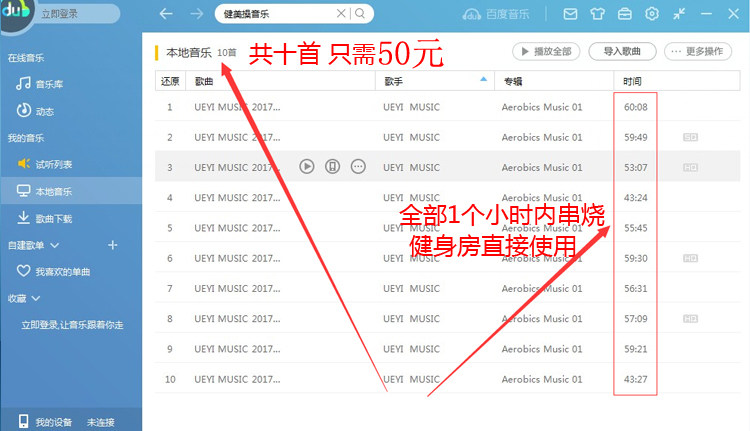
Task: Click the forward navigation arrow
Action: pos(197,14)
